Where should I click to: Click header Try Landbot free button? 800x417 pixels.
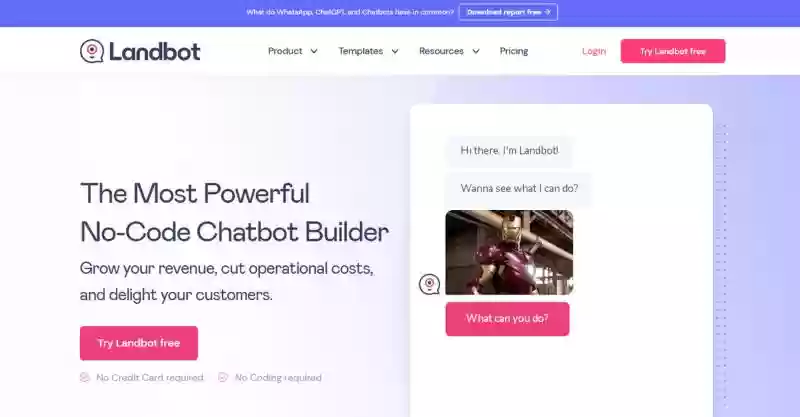[673, 51]
